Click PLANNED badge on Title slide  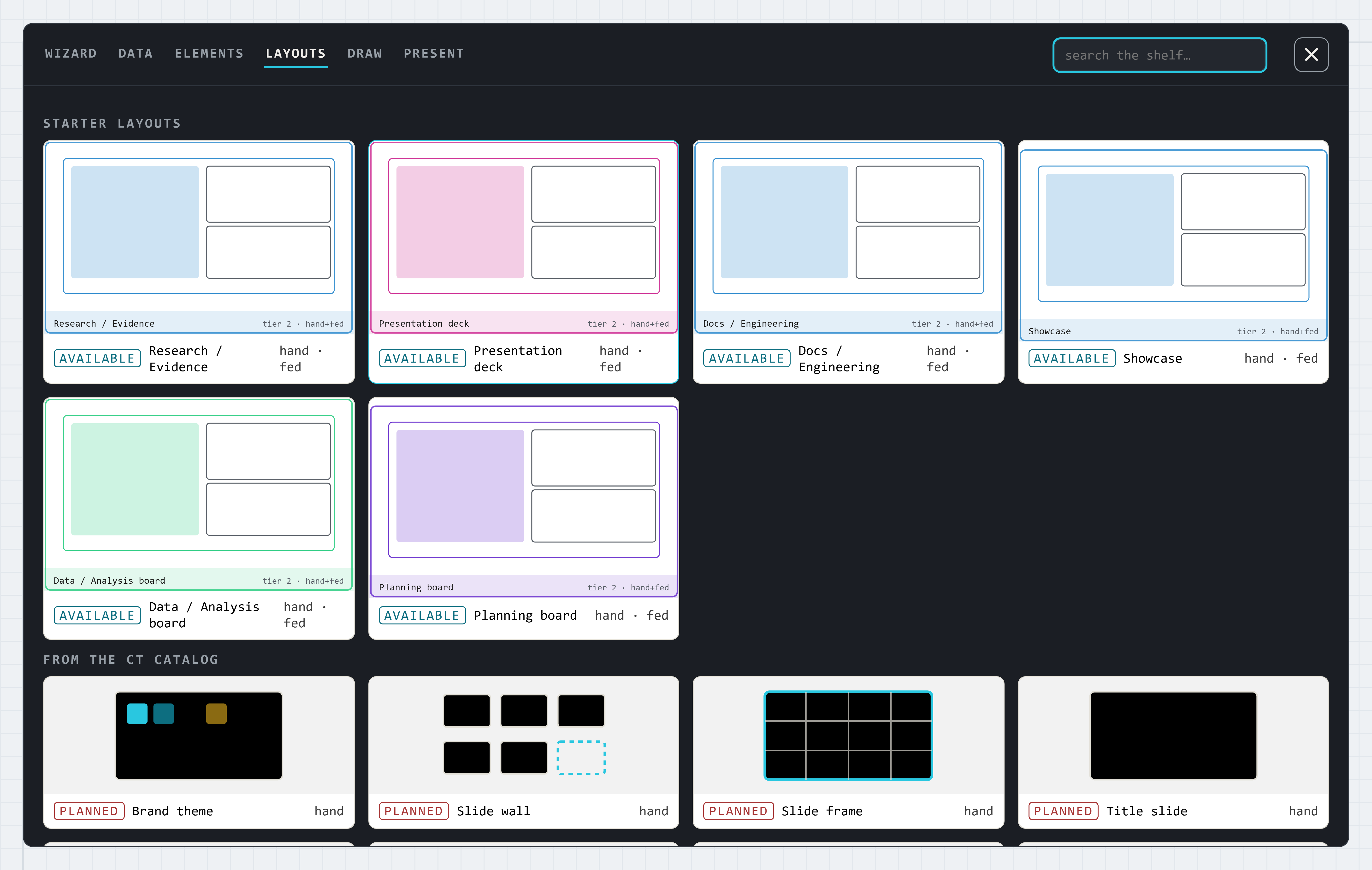1063,811
